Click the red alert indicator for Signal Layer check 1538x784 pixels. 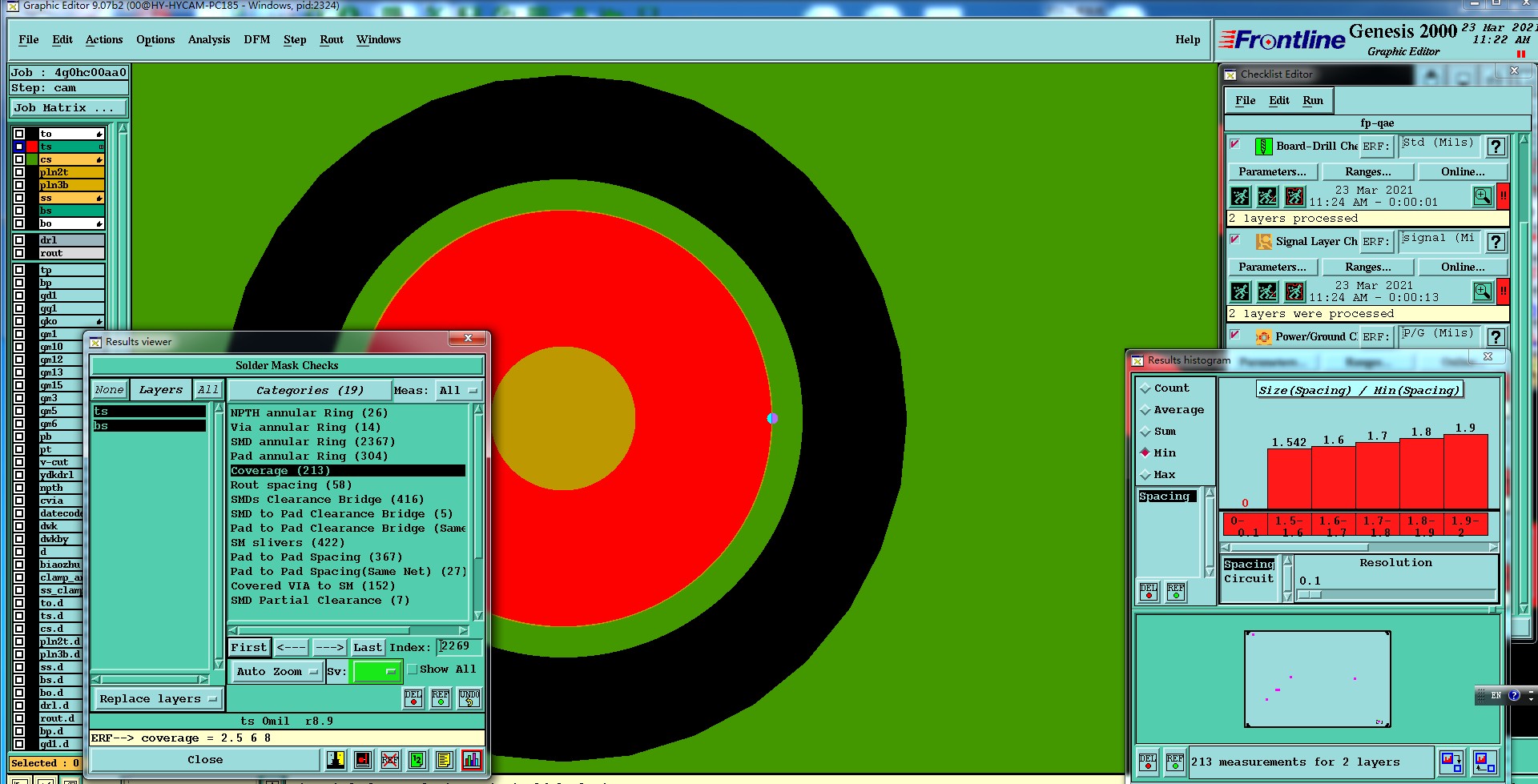coord(1504,291)
